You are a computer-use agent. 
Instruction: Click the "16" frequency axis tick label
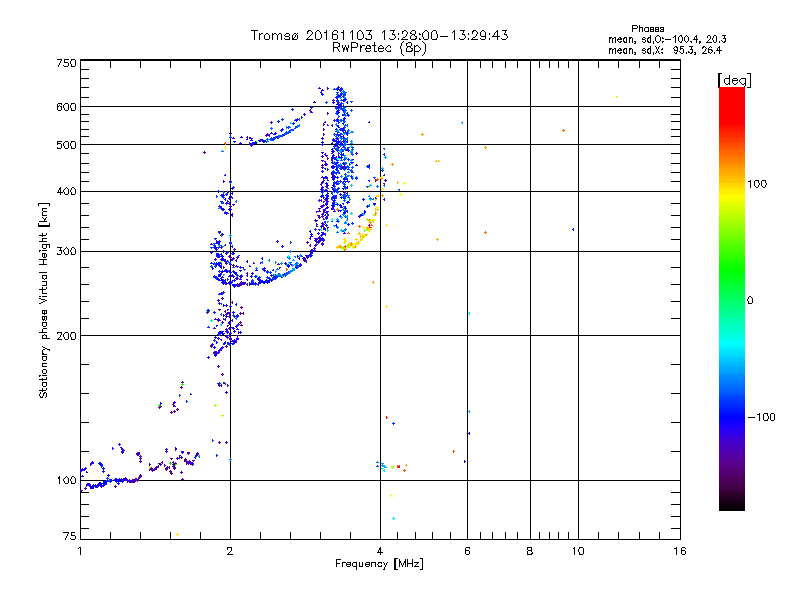coord(680,551)
